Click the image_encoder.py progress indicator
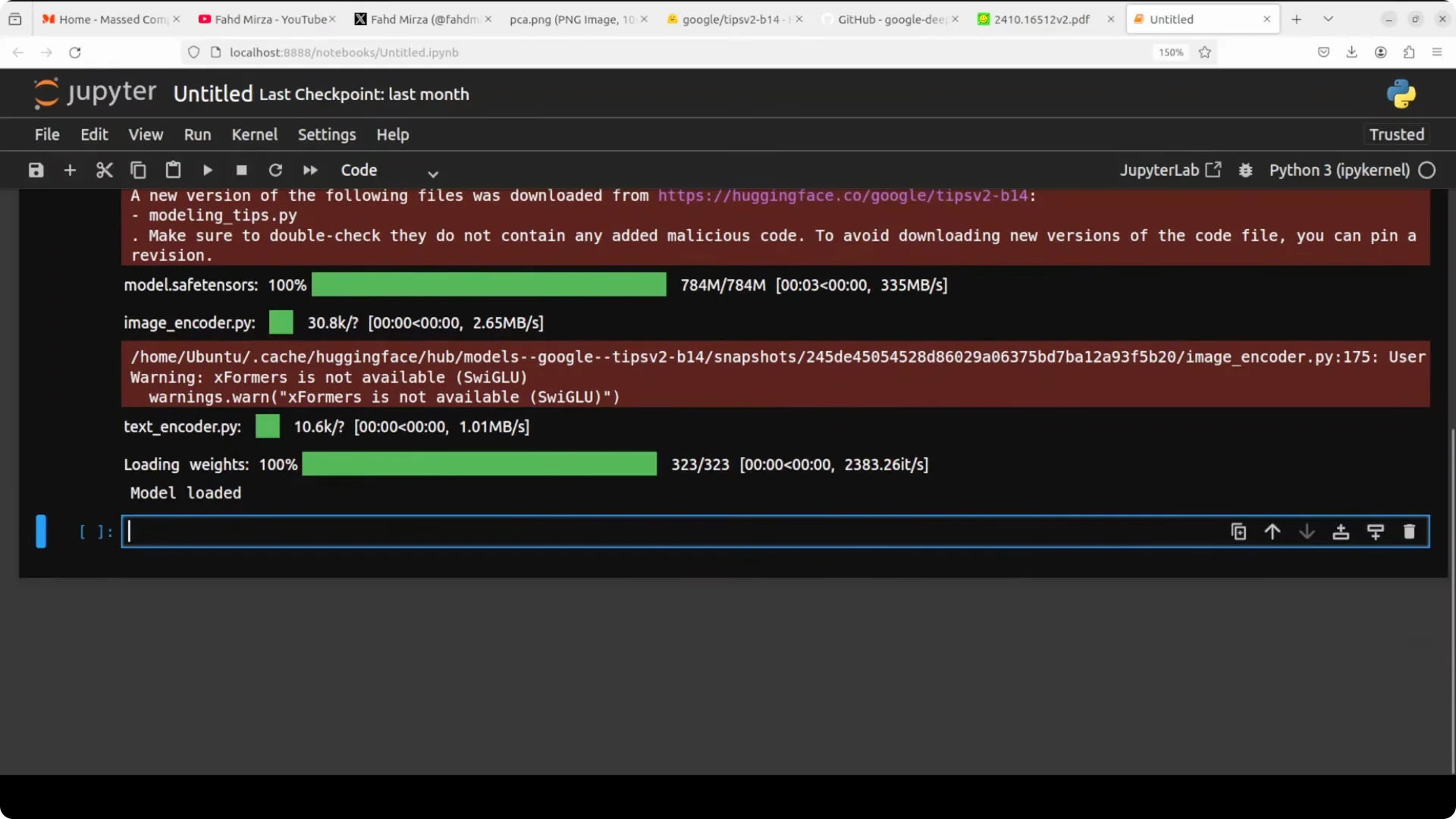 281,322
